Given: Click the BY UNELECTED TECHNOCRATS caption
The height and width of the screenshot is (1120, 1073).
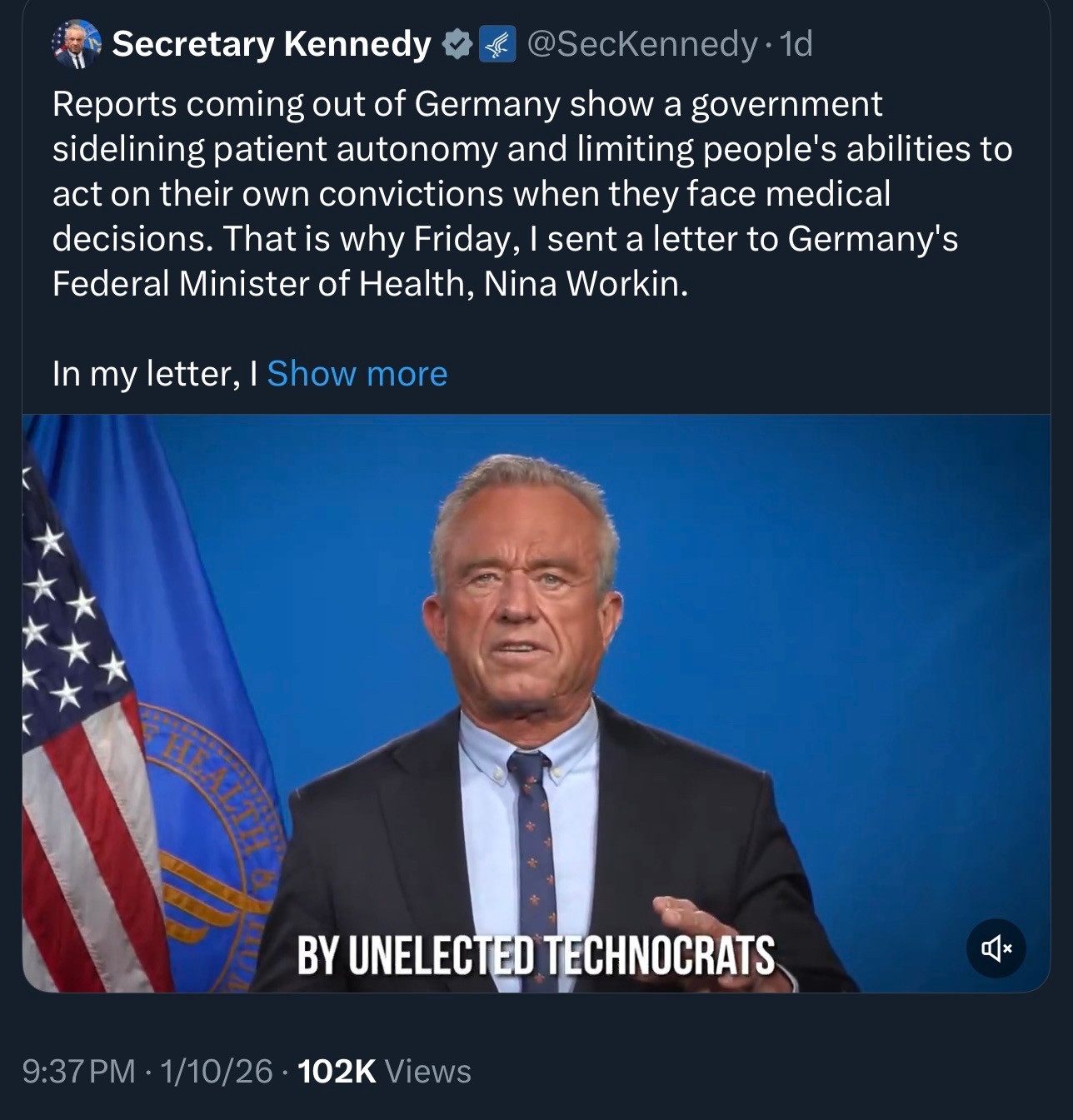Looking at the screenshot, I should tap(536, 954).
